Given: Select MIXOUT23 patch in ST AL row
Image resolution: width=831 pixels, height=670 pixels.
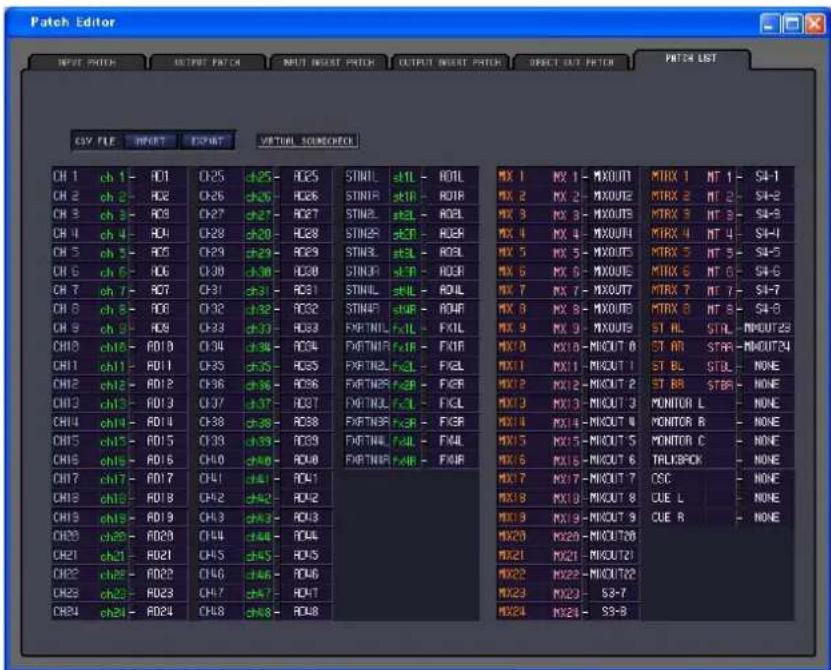Looking at the screenshot, I should [x=767, y=328].
